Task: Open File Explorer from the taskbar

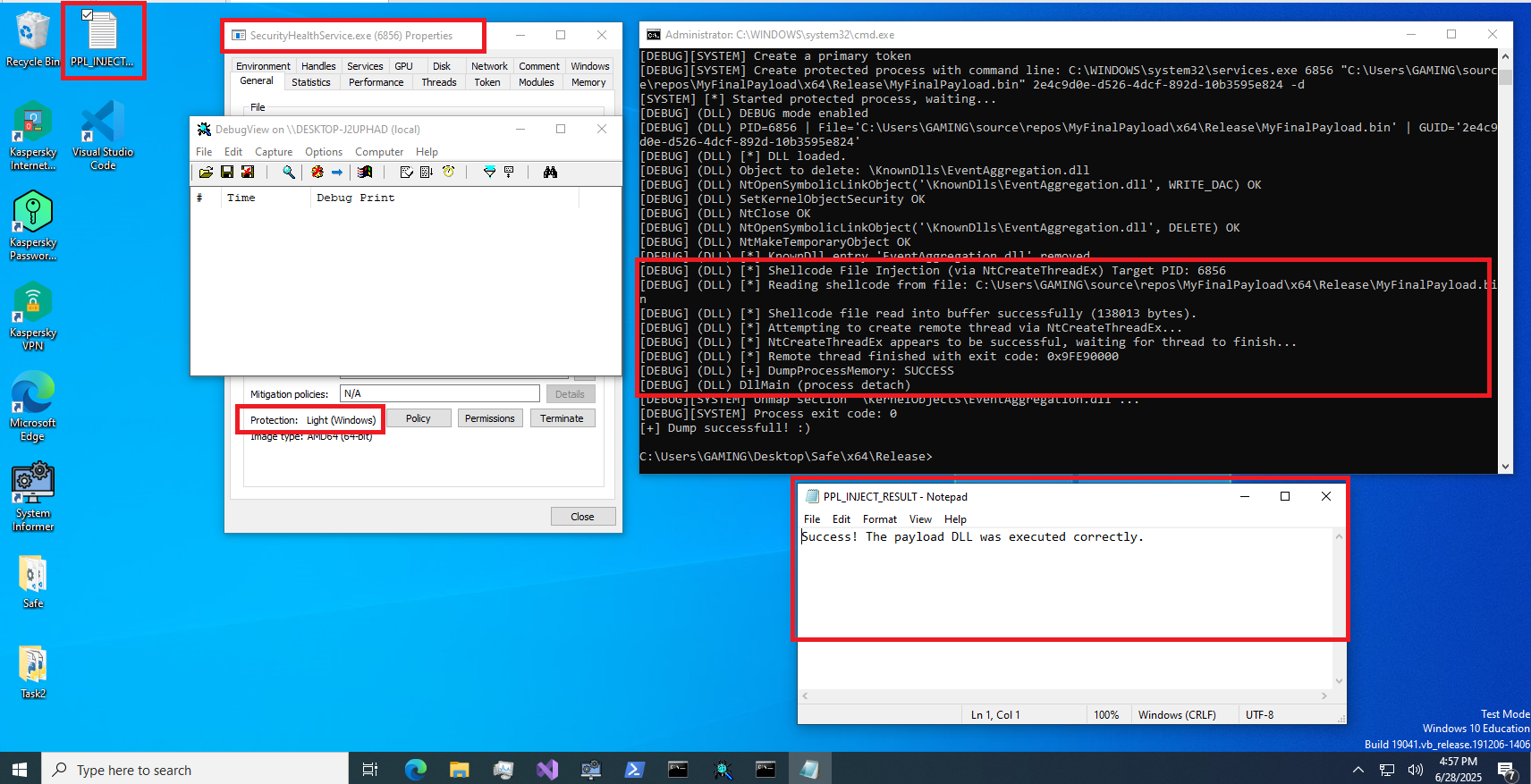Action: [x=460, y=769]
